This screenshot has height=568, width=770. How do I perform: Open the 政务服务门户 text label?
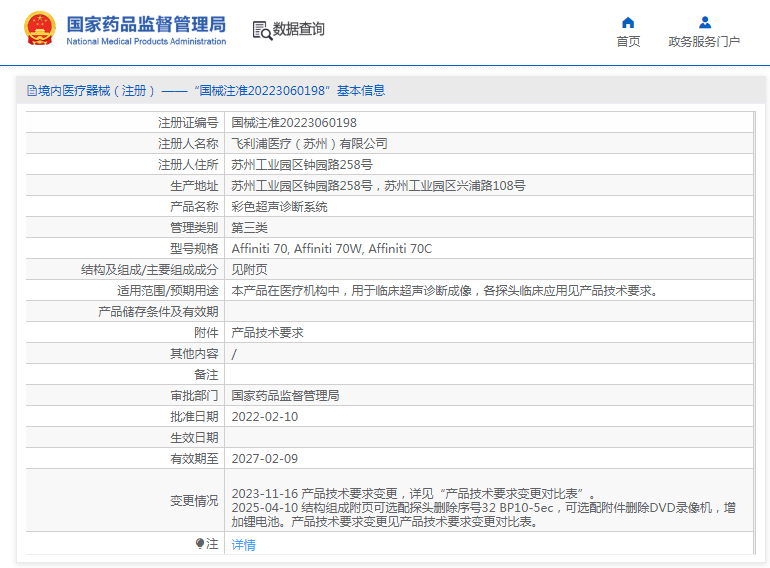[704, 42]
